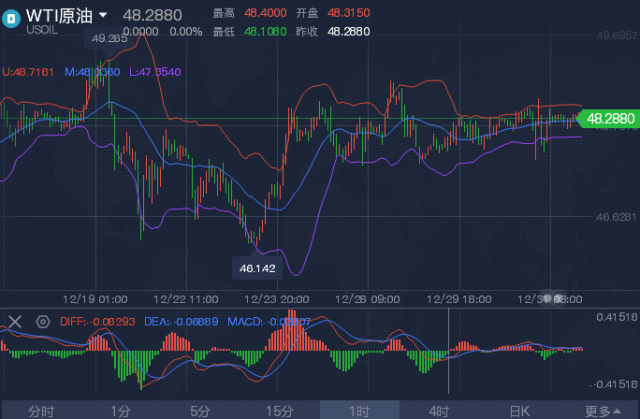Click the 12/23 20:00 time axis label
Image resolution: width=640 pixels, height=419 pixels.
click(277, 299)
